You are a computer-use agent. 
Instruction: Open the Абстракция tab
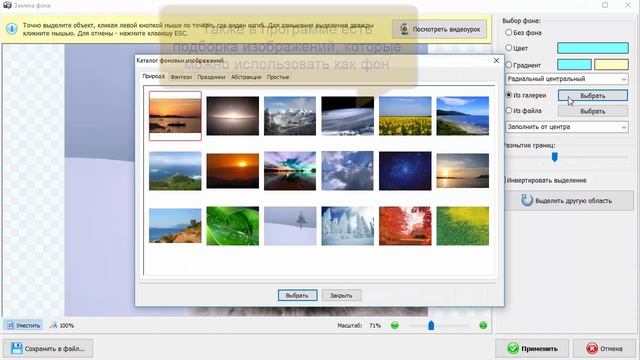pos(246,77)
